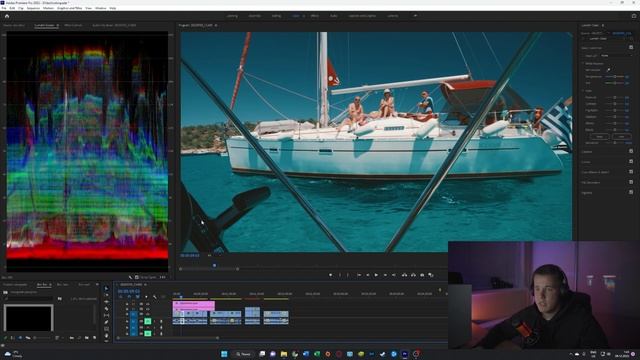The image size is (640, 360).
Task: Click the White Balance eyedropper selector
Action: click(609, 70)
